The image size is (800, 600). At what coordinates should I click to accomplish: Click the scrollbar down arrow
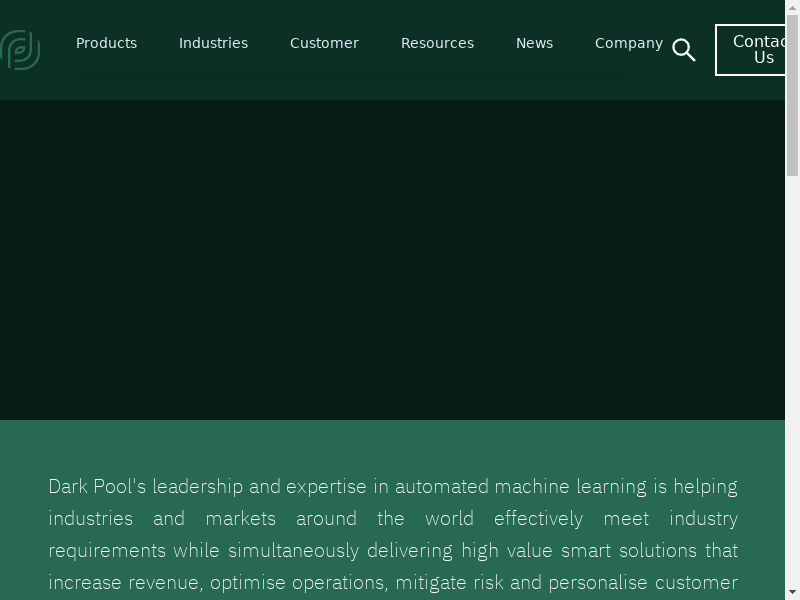[x=792, y=593]
